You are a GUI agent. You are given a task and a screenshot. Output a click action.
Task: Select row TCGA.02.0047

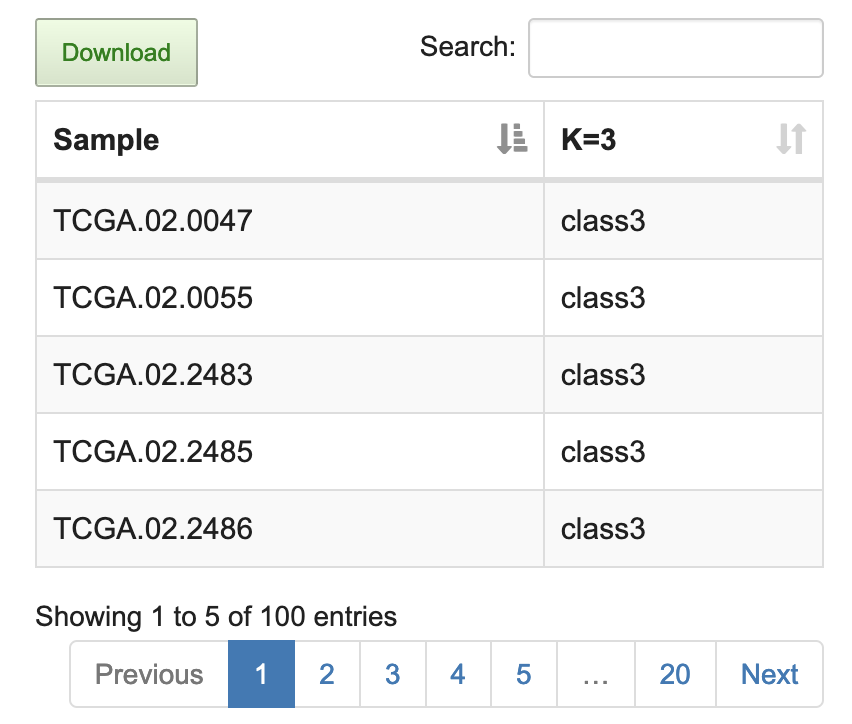click(x=153, y=221)
